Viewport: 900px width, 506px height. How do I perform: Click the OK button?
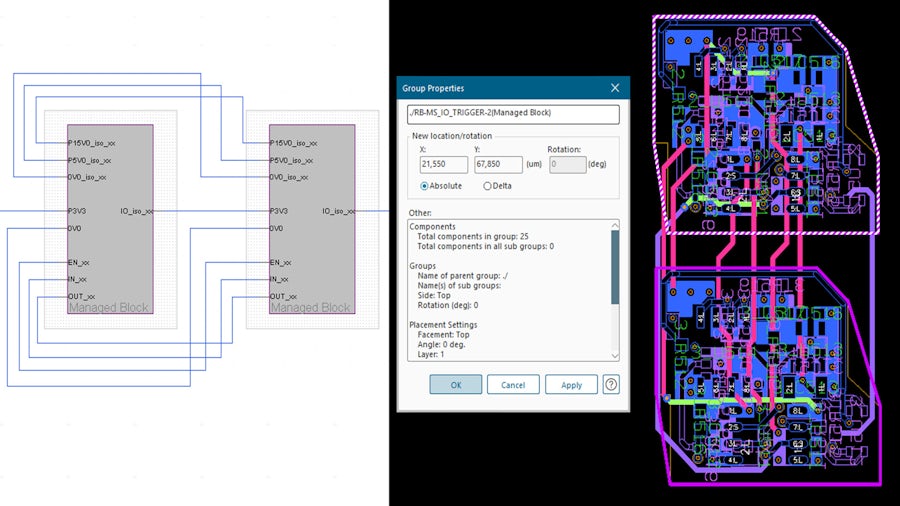click(x=455, y=385)
